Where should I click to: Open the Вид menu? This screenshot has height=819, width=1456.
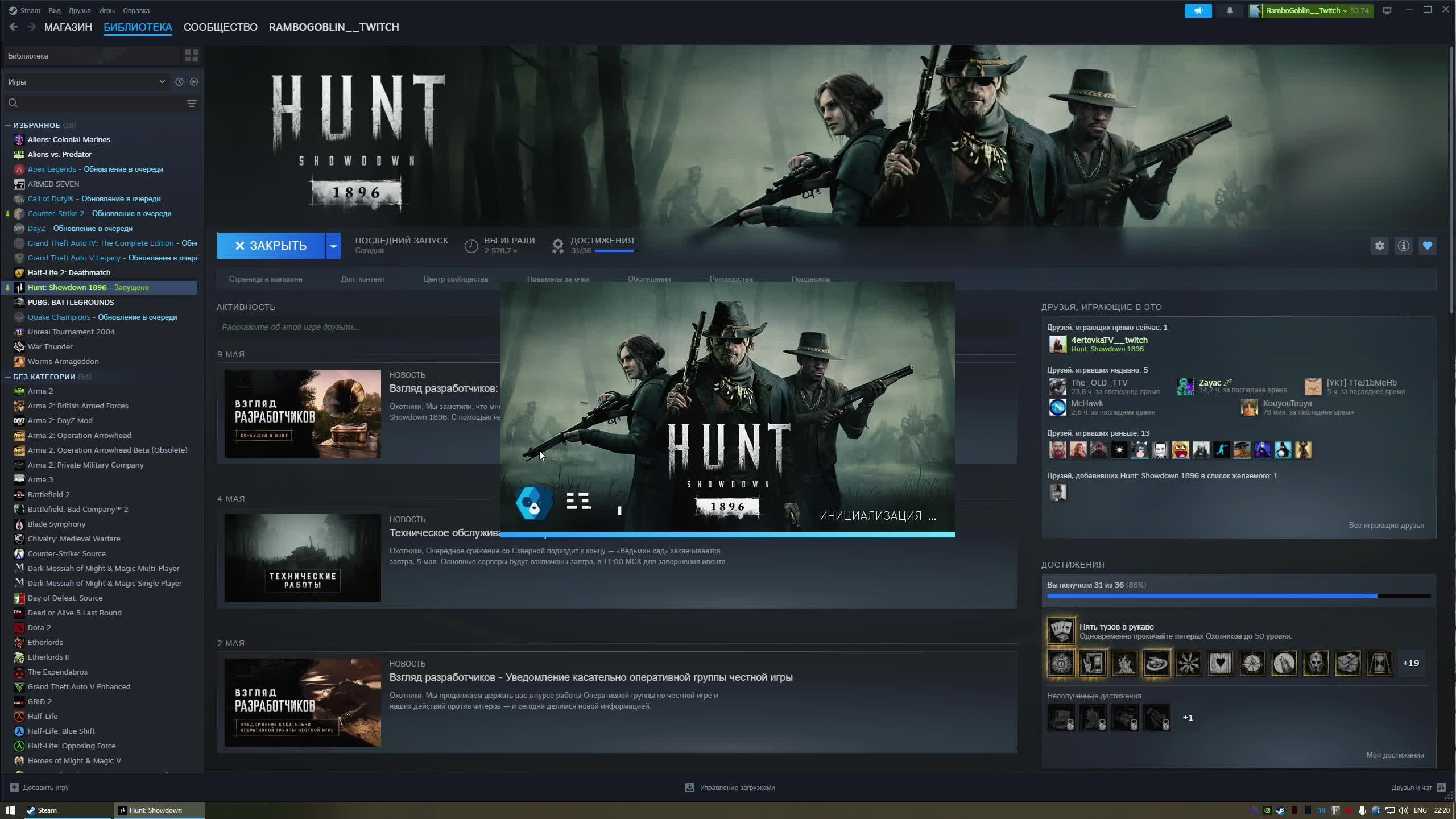point(55,11)
